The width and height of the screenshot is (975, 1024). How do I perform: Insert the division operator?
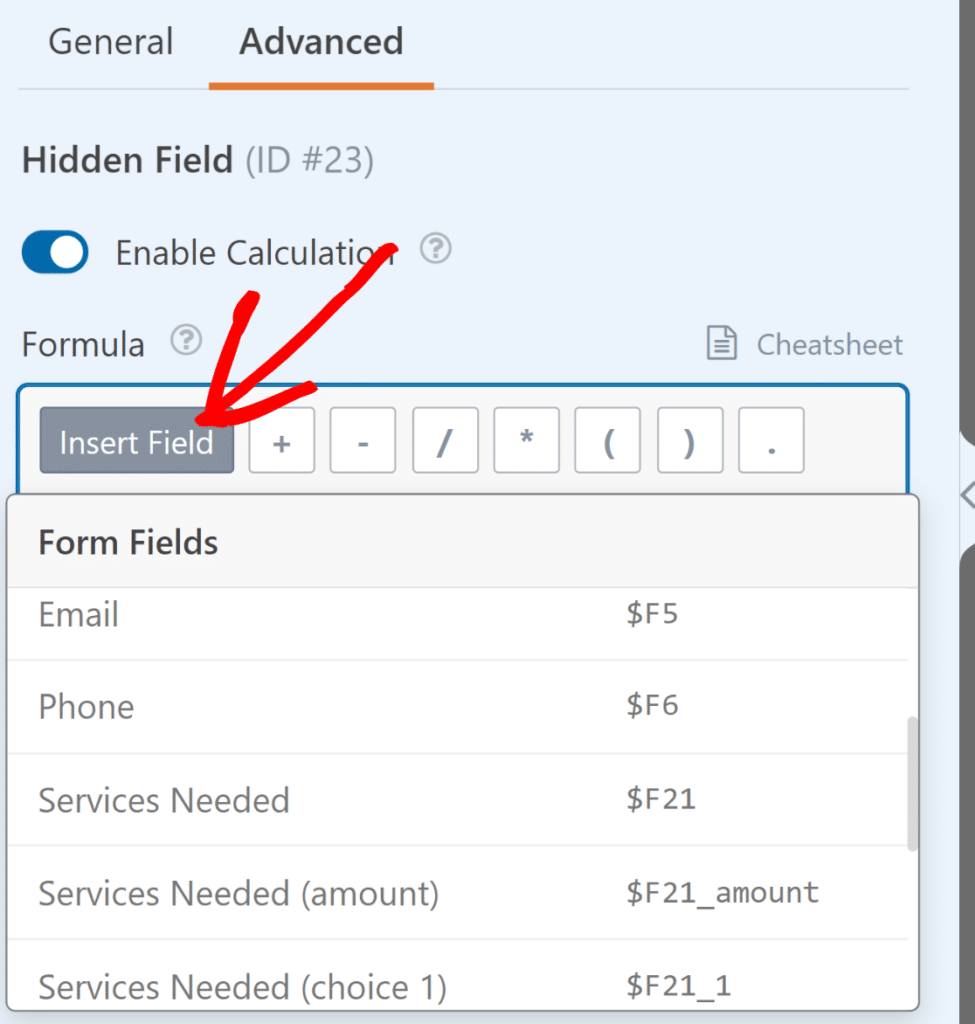[444, 440]
